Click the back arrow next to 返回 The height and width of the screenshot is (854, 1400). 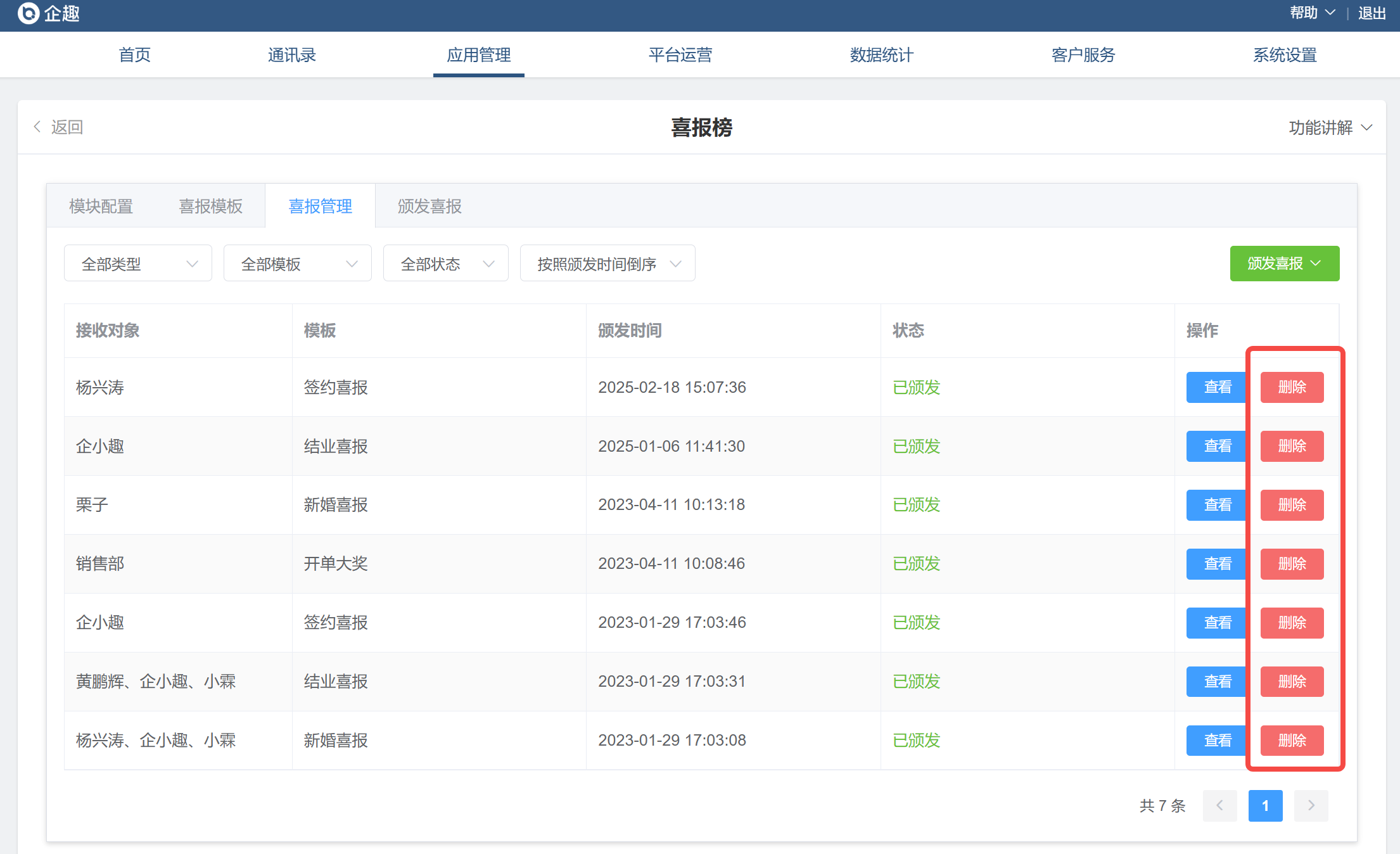[37, 127]
